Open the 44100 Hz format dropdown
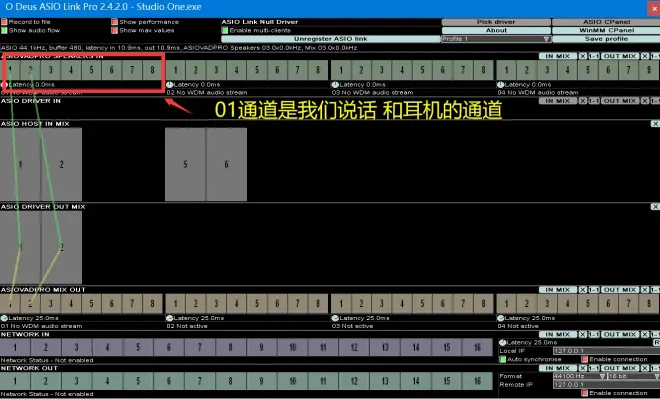The height and width of the screenshot is (399, 660). 580,376
